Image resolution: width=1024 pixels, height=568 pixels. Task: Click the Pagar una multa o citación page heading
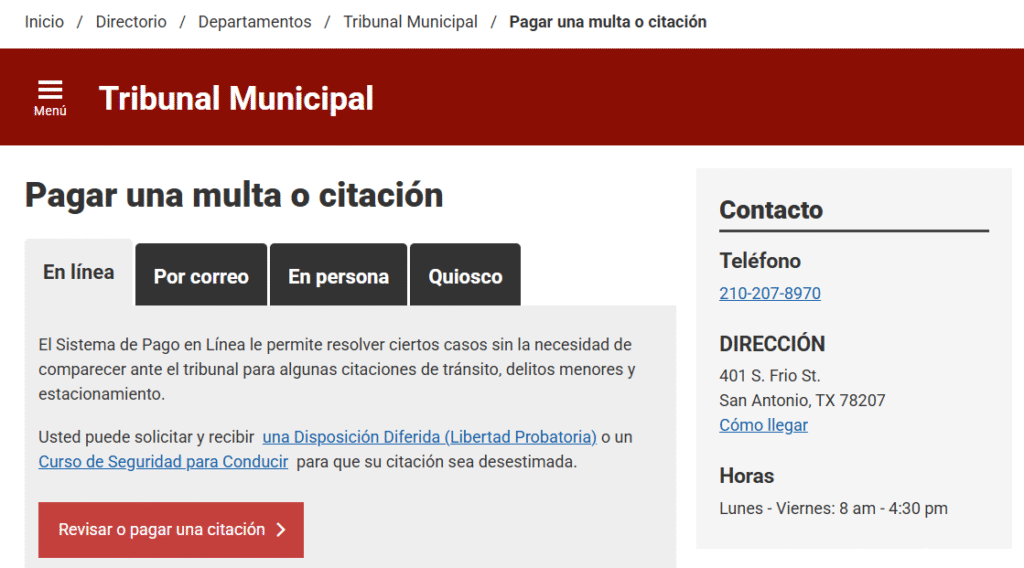tap(233, 194)
